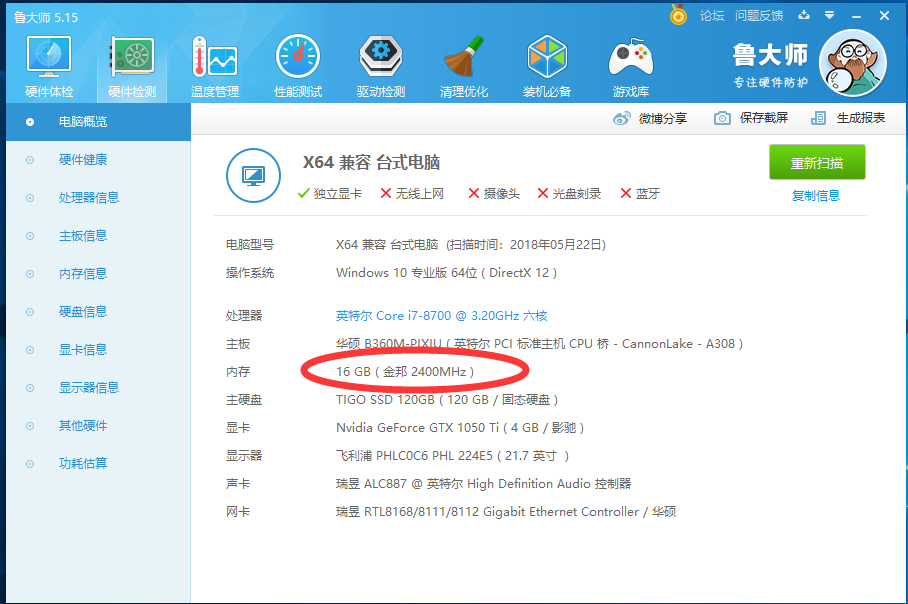Viewport: 908px width, 604px height.
Task: Click the gold medal icon in the title bar
Action: tap(678, 14)
